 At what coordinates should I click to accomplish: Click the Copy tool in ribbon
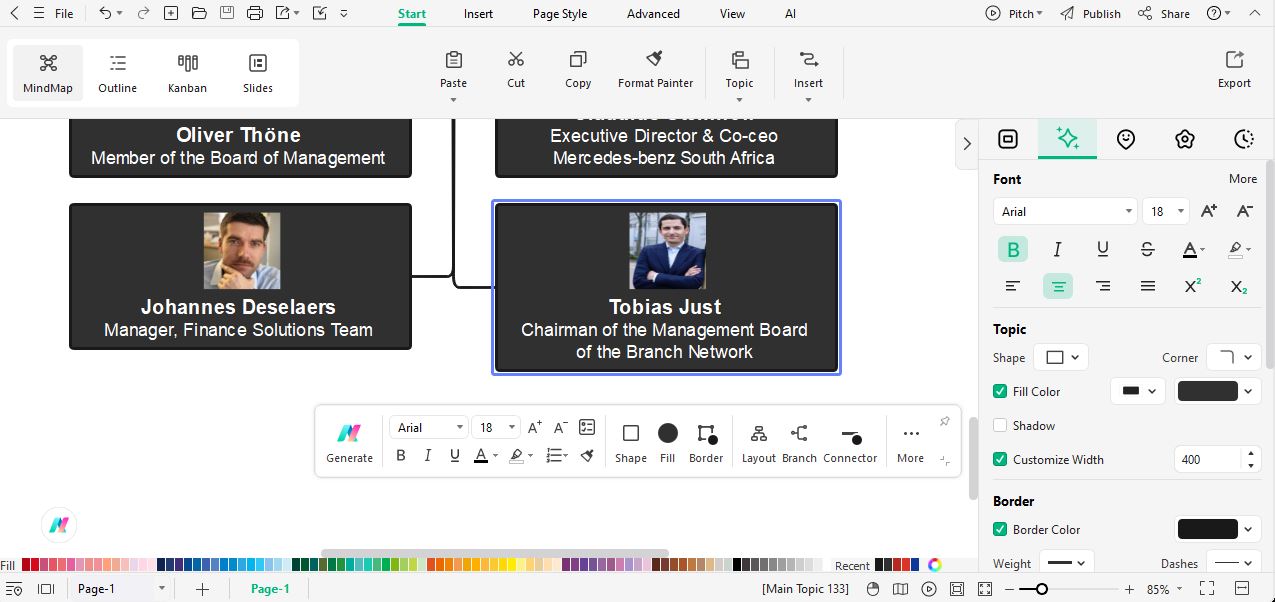pos(578,69)
